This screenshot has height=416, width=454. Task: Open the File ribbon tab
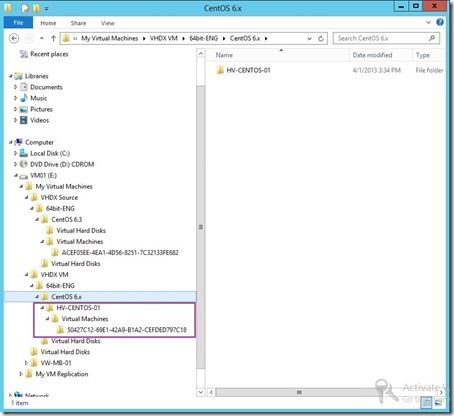point(18,23)
